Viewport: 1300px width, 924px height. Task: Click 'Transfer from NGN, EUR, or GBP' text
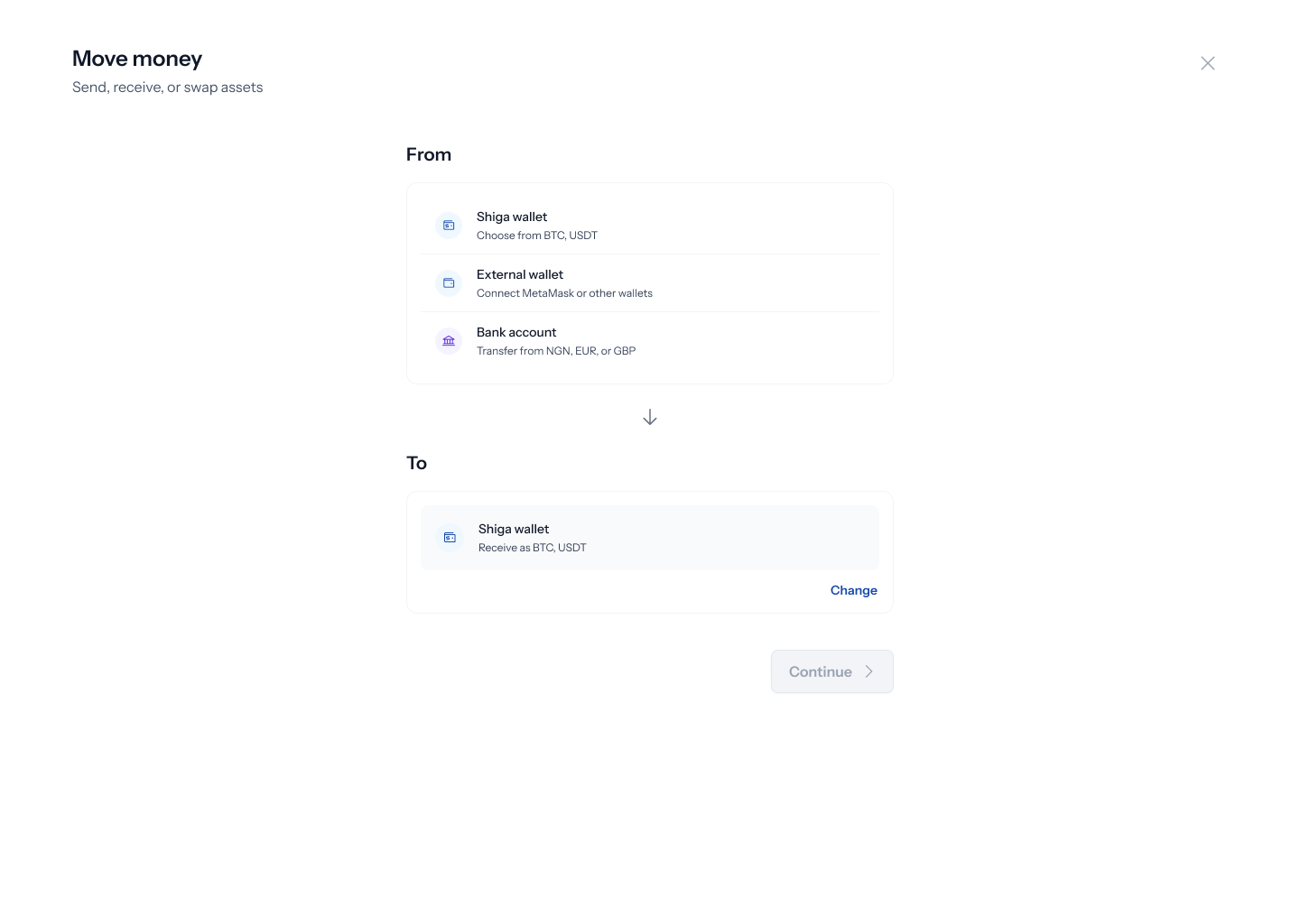pyautogui.click(x=556, y=351)
